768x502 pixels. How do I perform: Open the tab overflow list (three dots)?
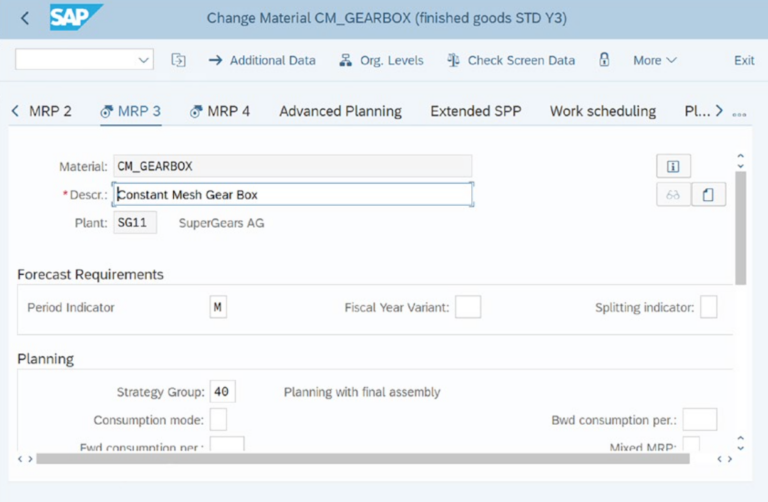[740, 113]
